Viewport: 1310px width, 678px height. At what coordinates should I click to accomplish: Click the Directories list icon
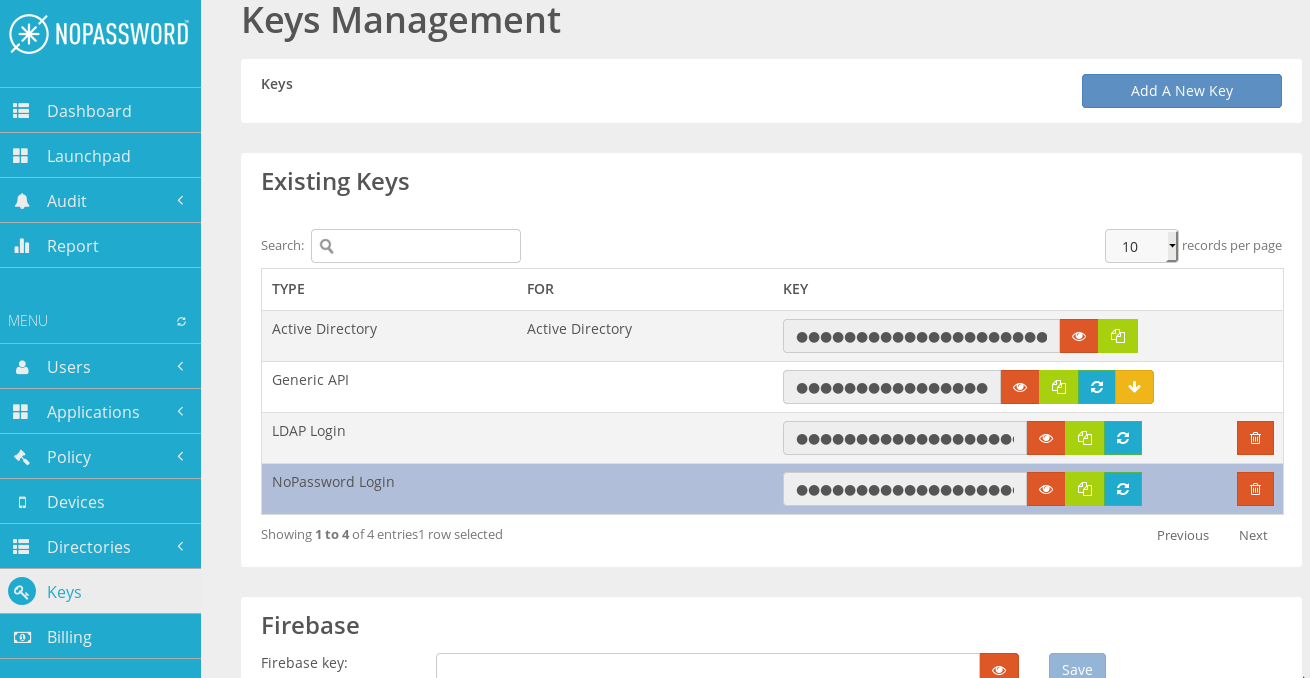point(21,547)
